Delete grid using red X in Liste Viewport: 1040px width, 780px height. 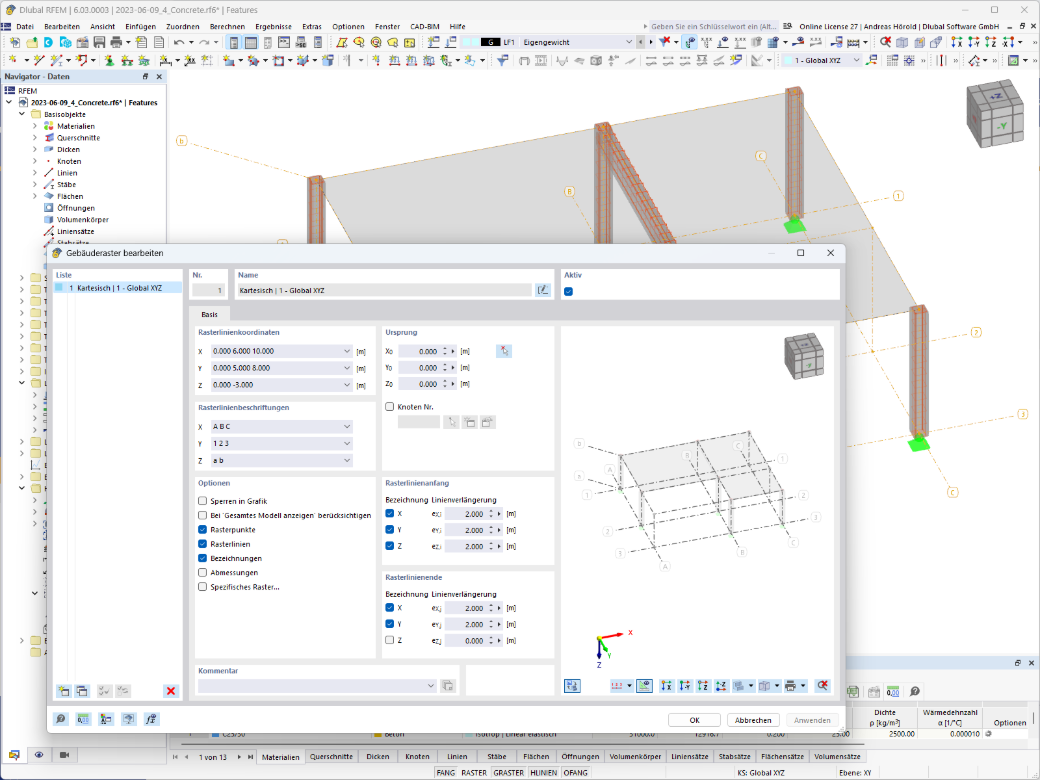[x=171, y=691]
